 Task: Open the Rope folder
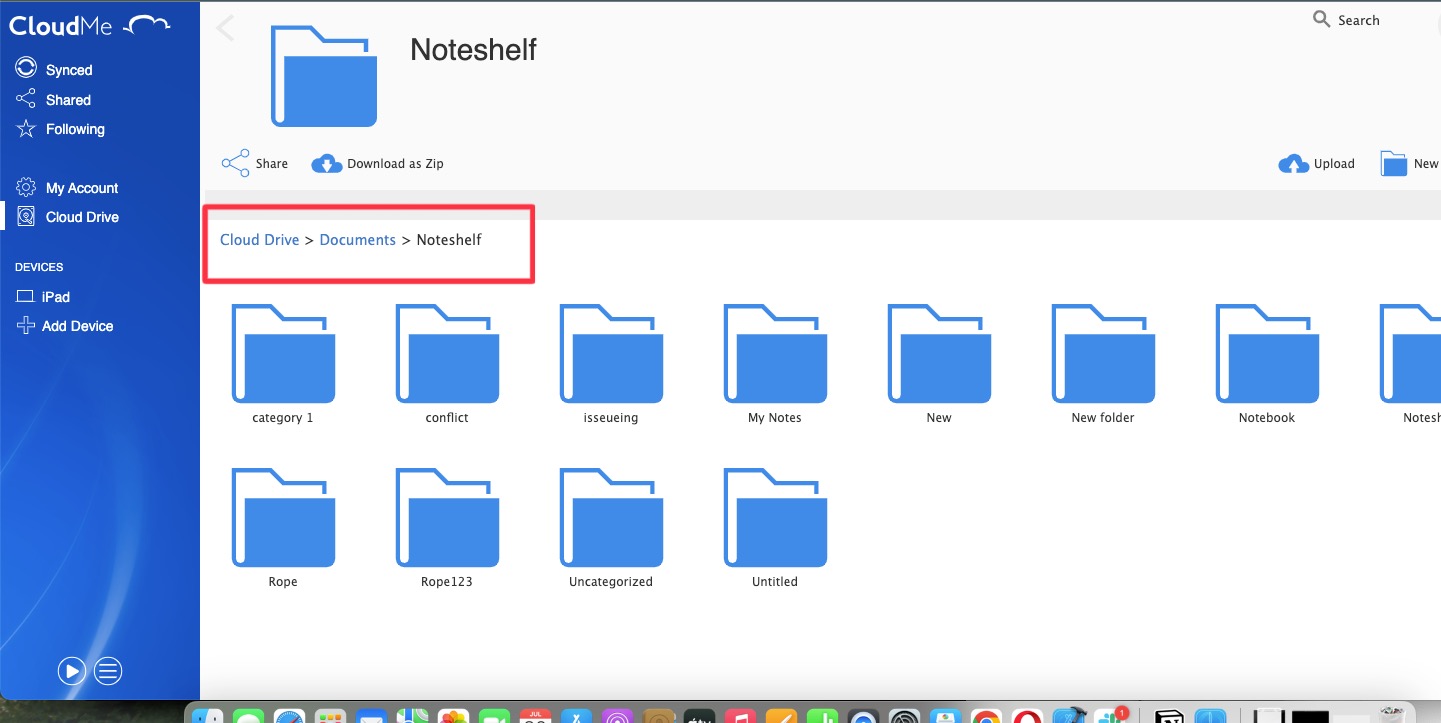[283, 529]
